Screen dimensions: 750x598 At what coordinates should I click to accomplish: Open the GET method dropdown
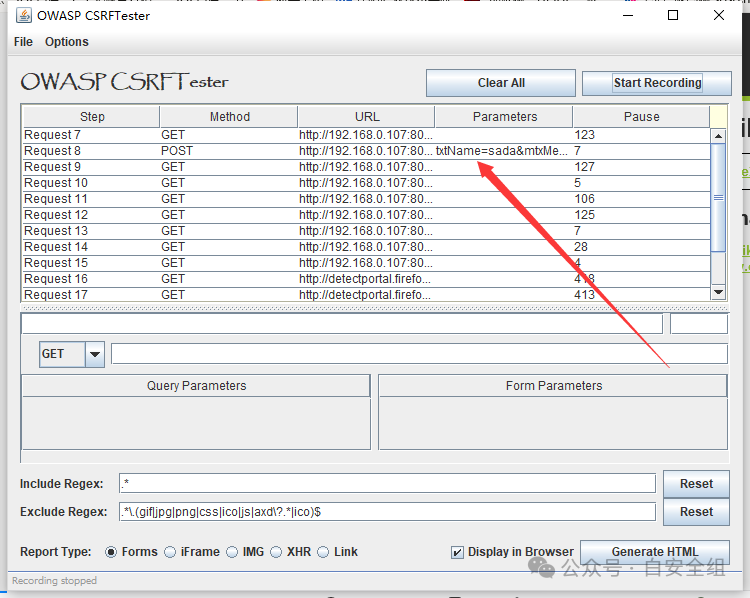95,354
